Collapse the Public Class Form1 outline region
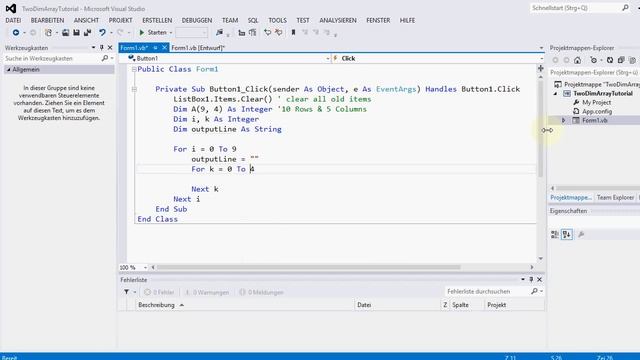640x360 pixels. pyautogui.click(x=134, y=69)
